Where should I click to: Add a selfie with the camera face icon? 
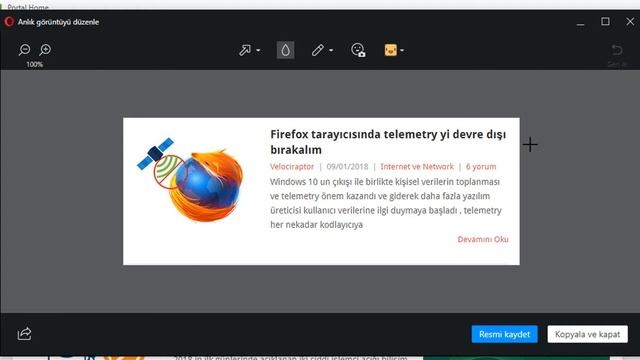(x=358, y=50)
